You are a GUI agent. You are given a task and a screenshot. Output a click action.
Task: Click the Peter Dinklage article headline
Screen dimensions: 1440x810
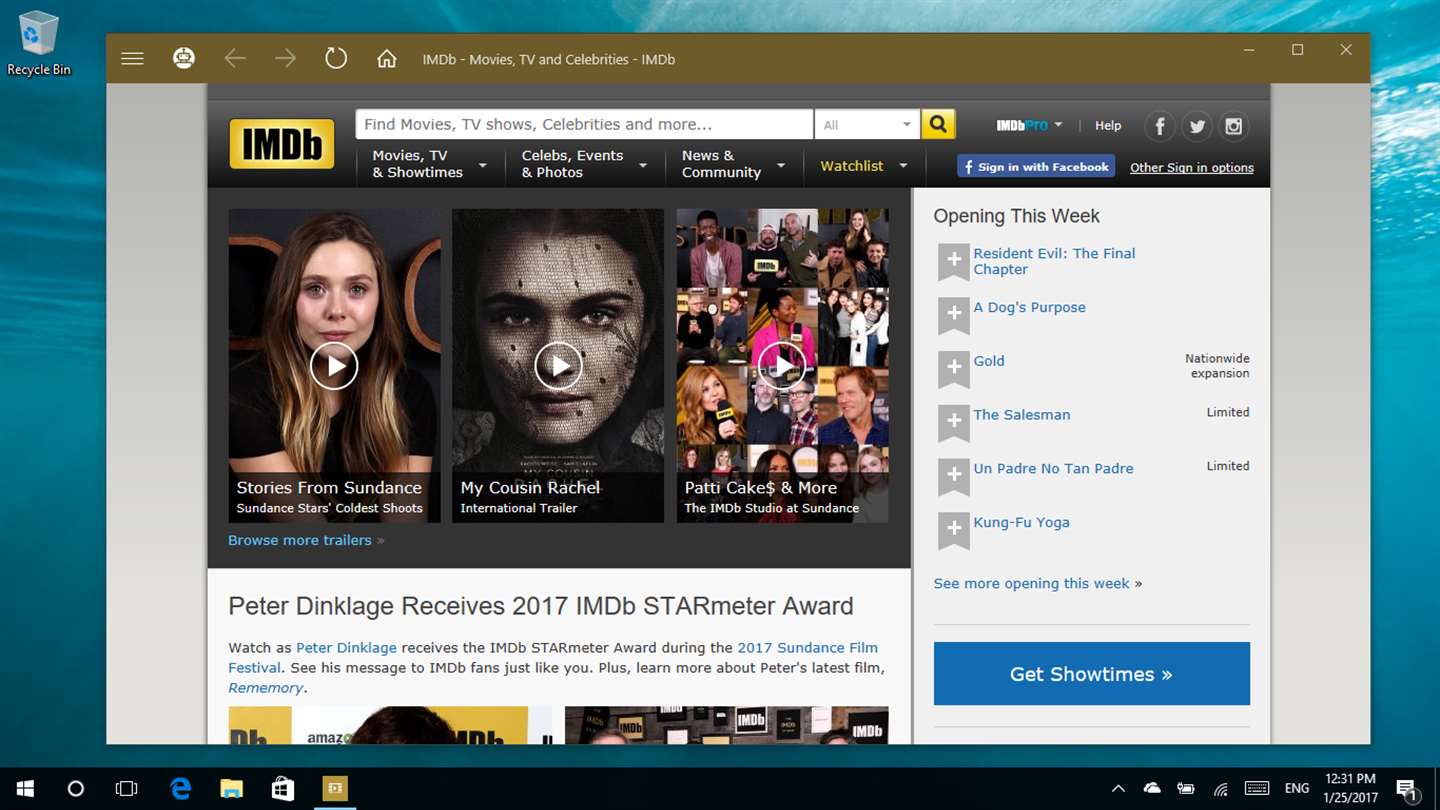[541, 606]
